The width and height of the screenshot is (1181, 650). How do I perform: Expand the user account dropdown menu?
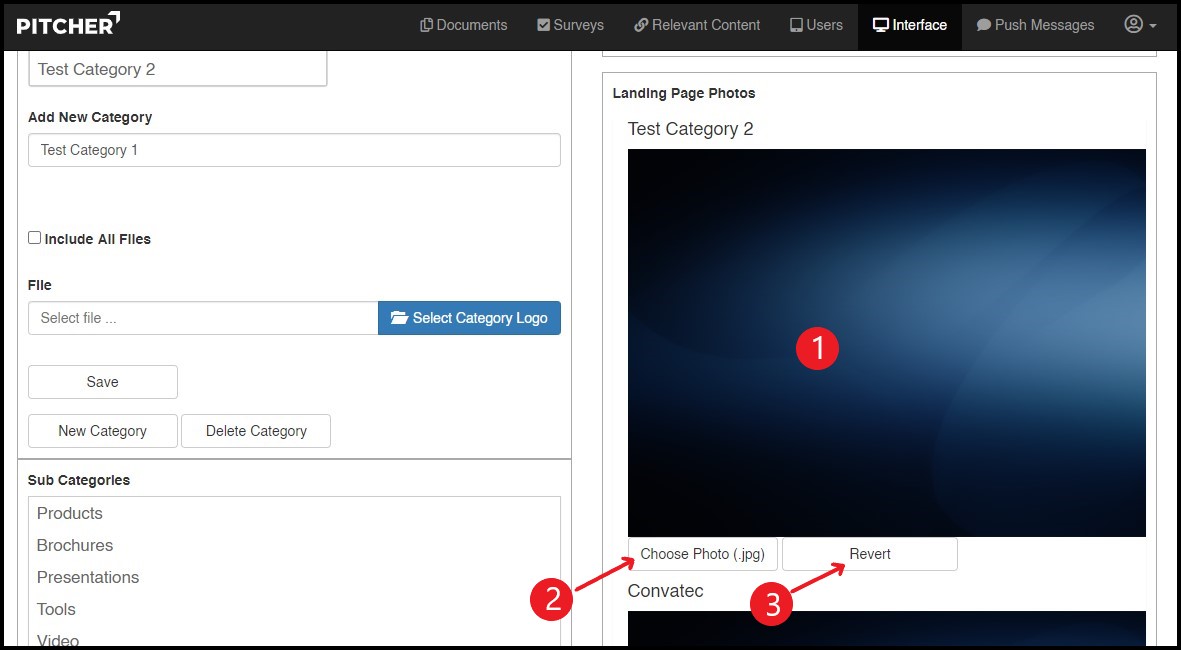click(x=1140, y=25)
